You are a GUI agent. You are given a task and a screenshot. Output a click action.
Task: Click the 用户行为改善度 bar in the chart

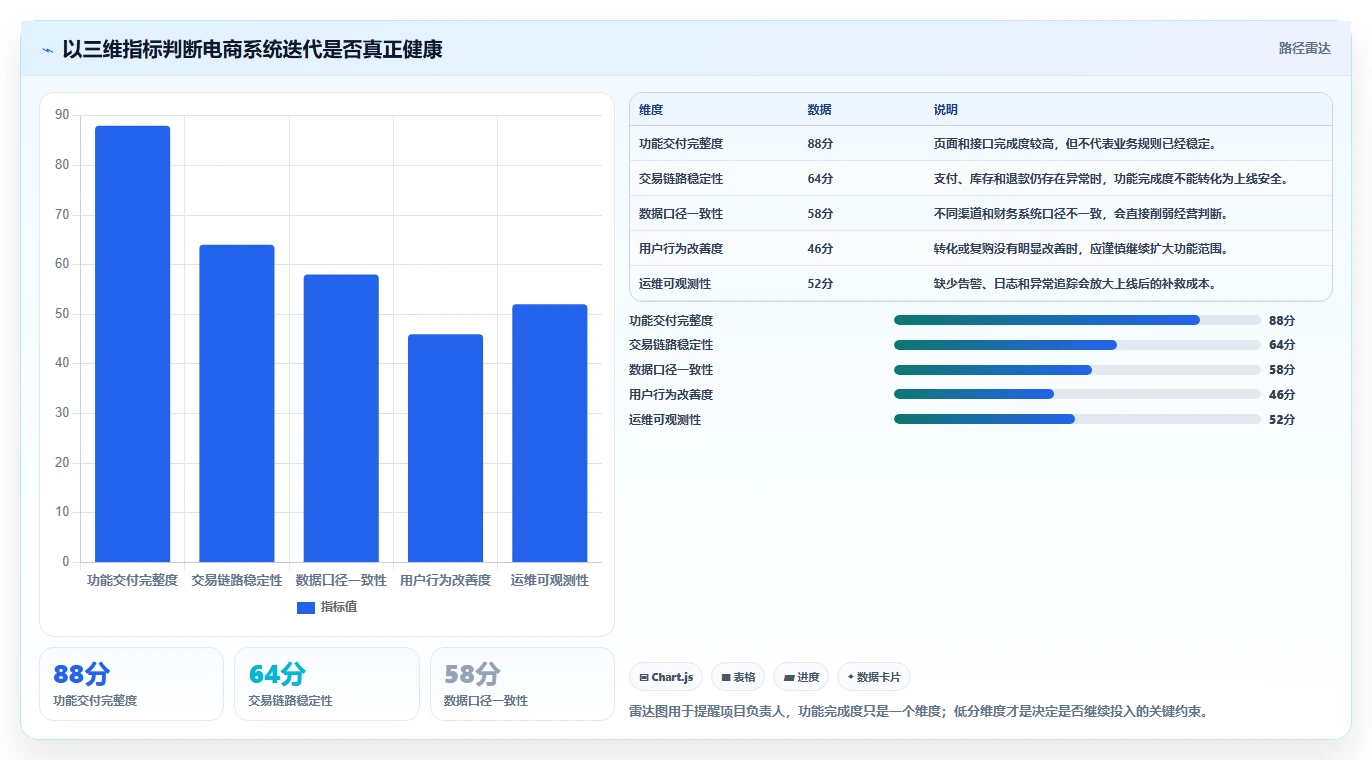tap(445, 448)
